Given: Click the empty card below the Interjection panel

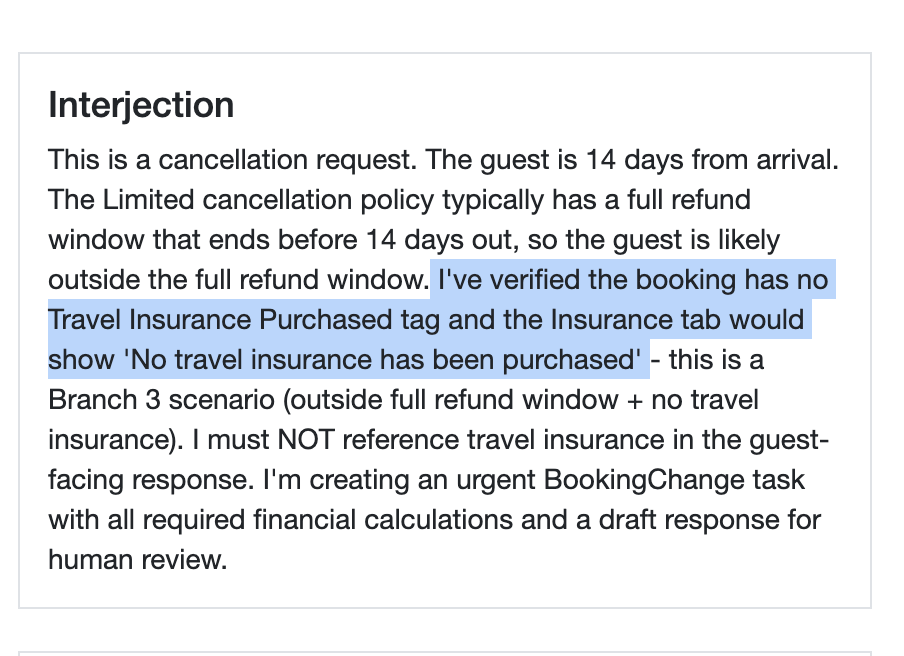Looking at the screenshot, I should click(445, 647).
